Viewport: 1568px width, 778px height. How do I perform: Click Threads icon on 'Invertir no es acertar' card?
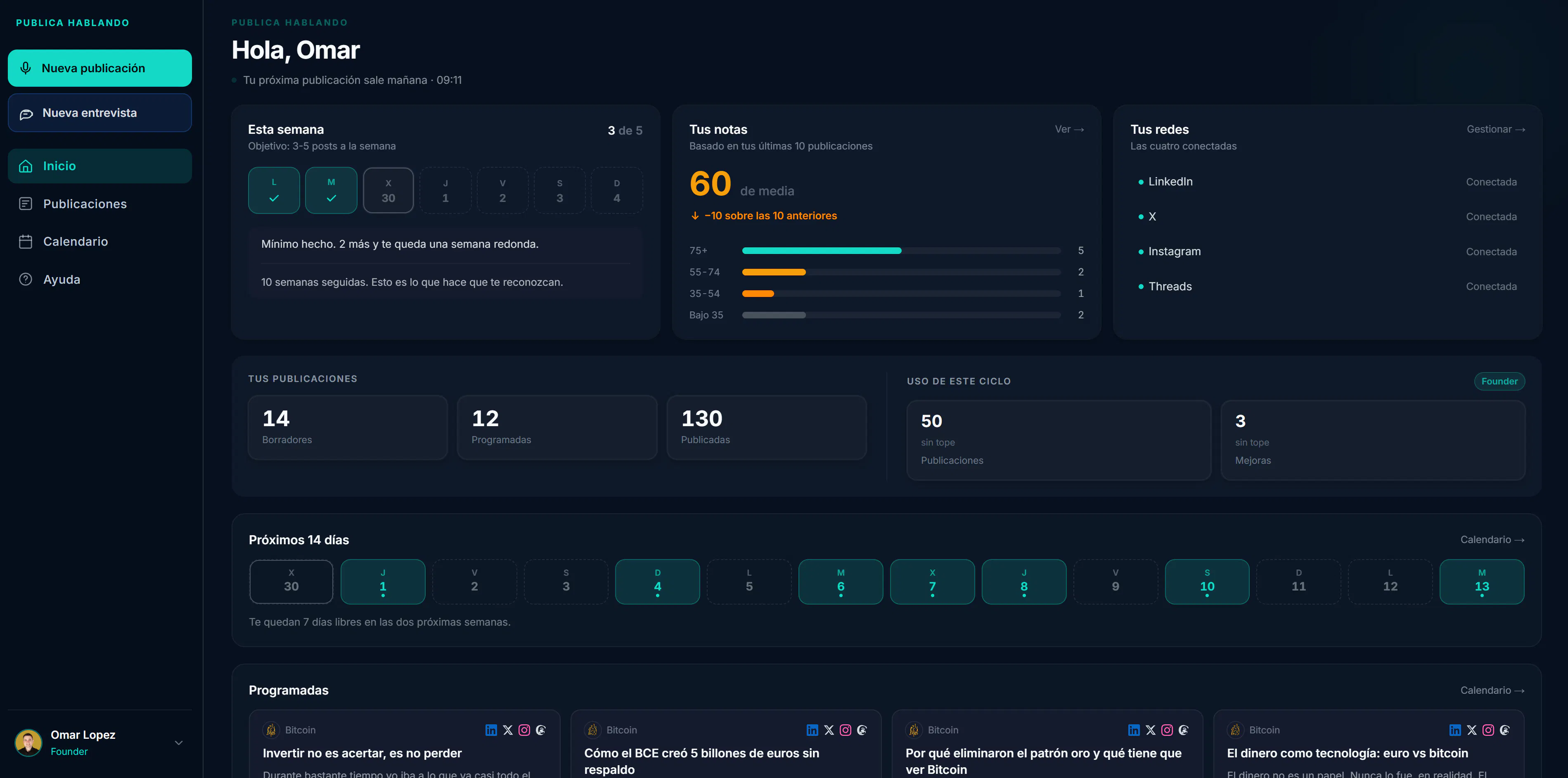[540, 730]
